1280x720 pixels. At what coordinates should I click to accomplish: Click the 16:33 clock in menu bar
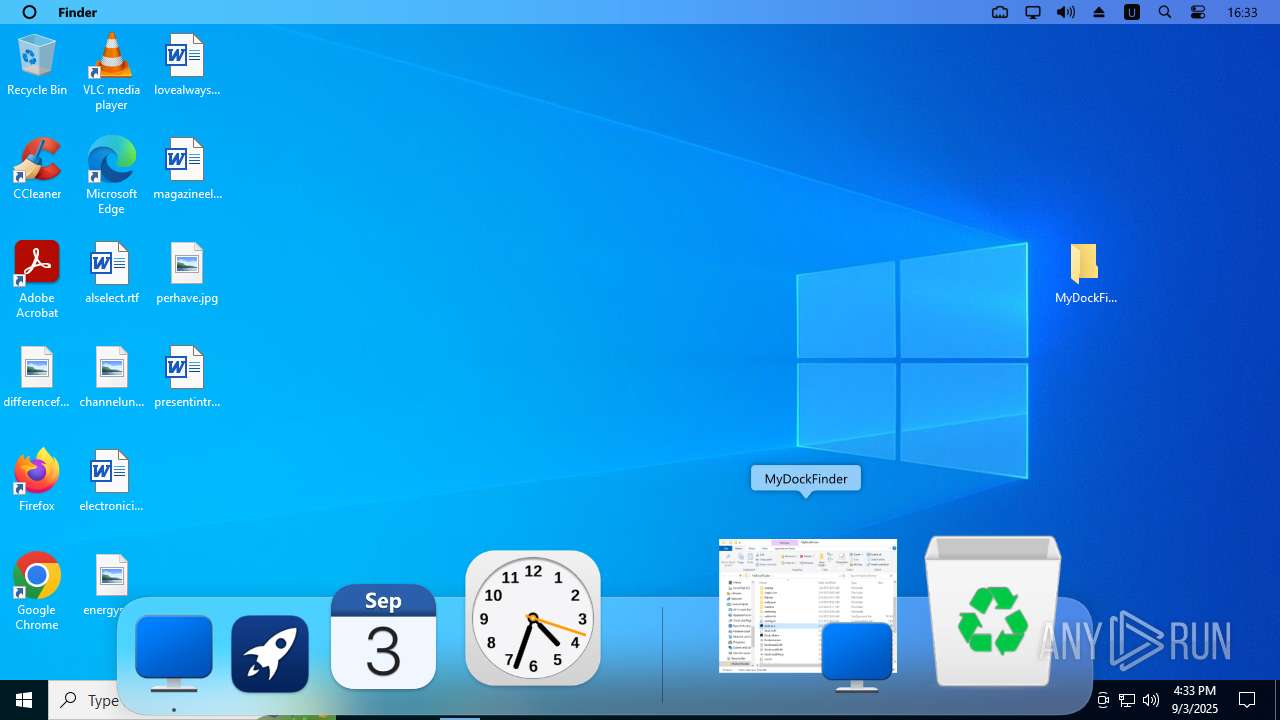[x=1242, y=12]
